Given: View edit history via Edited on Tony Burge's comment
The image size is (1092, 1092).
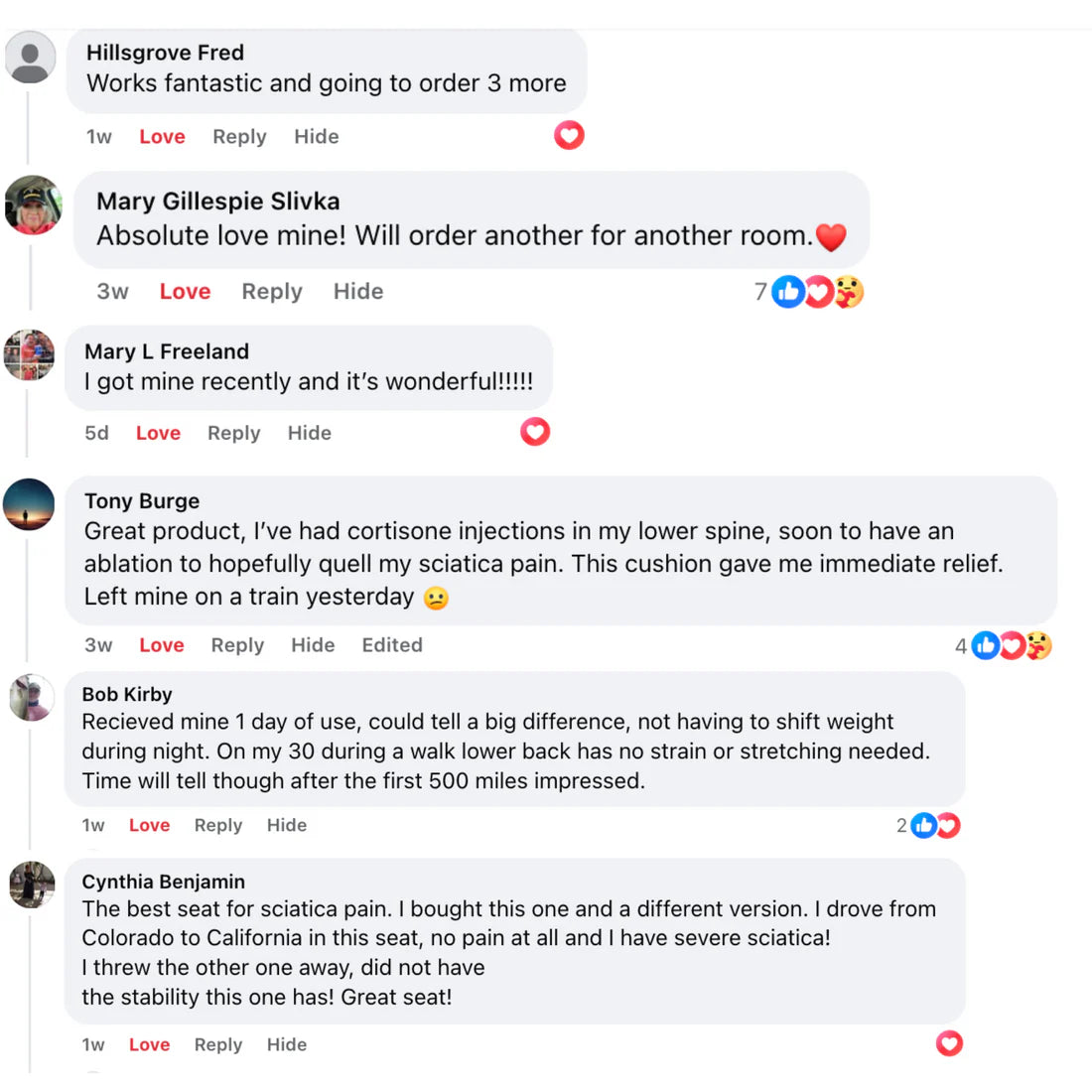Looking at the screenshot, I should (x=392, y=645).
